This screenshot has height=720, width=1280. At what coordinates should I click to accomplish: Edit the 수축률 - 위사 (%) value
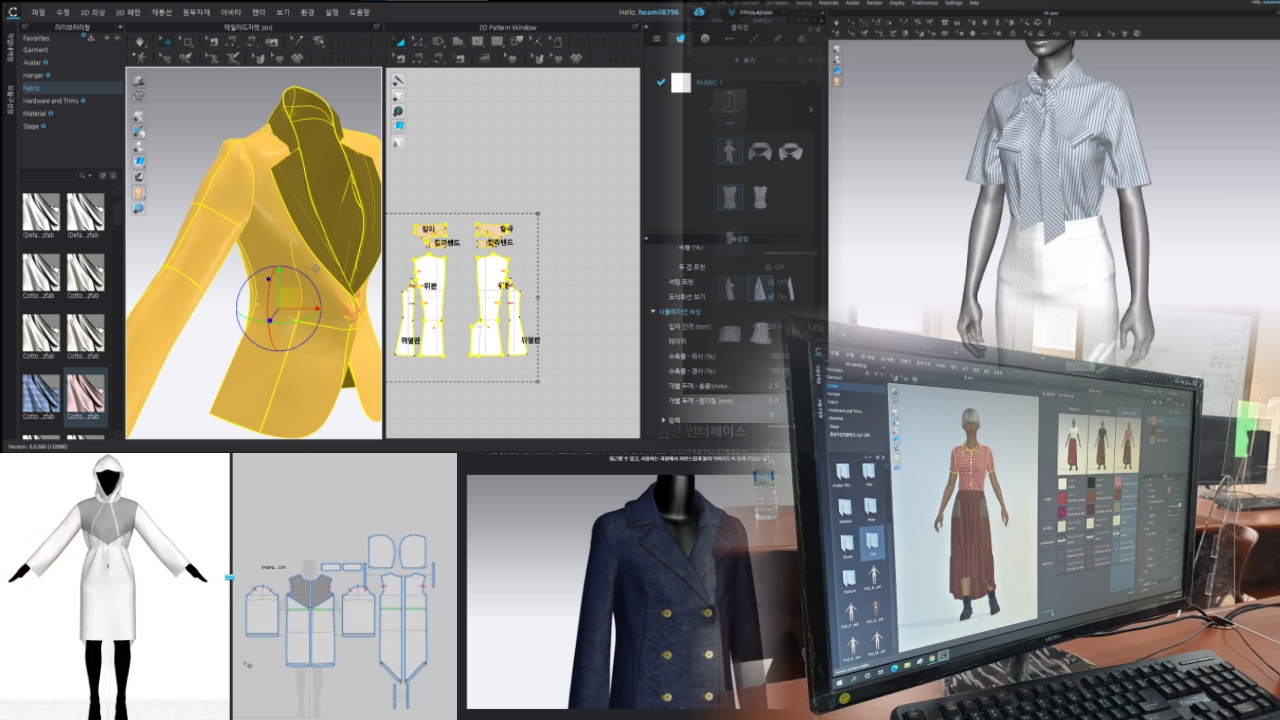point(778,356)
